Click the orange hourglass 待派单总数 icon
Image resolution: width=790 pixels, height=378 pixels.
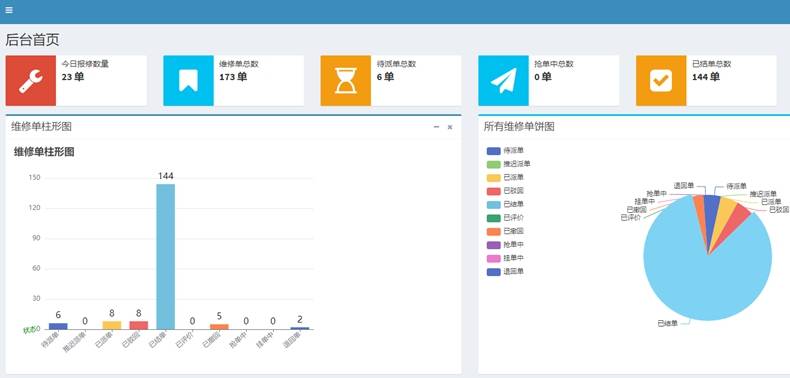346,81
